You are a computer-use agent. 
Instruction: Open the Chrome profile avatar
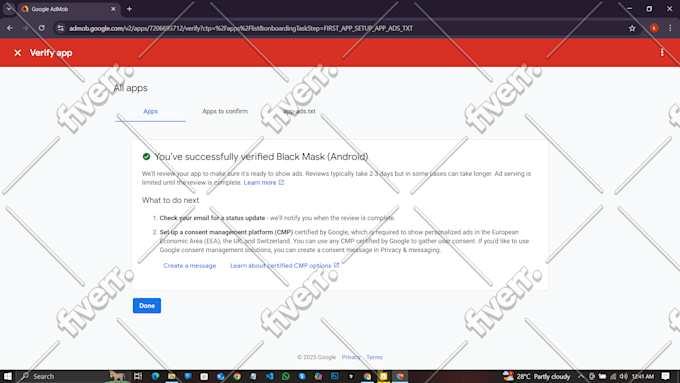click(654, 28)
